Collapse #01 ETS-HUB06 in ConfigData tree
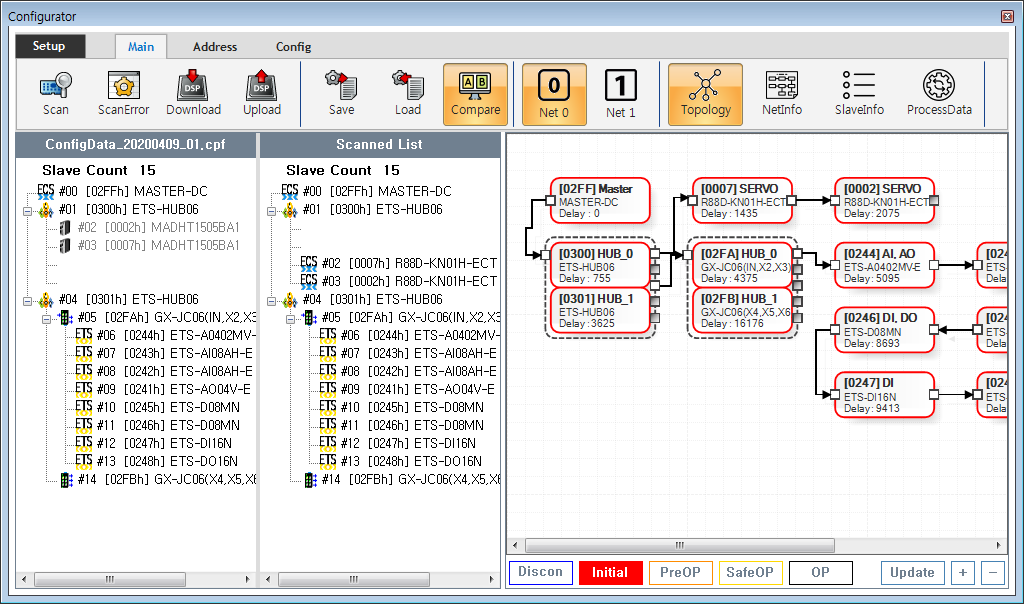 (26, 210)
